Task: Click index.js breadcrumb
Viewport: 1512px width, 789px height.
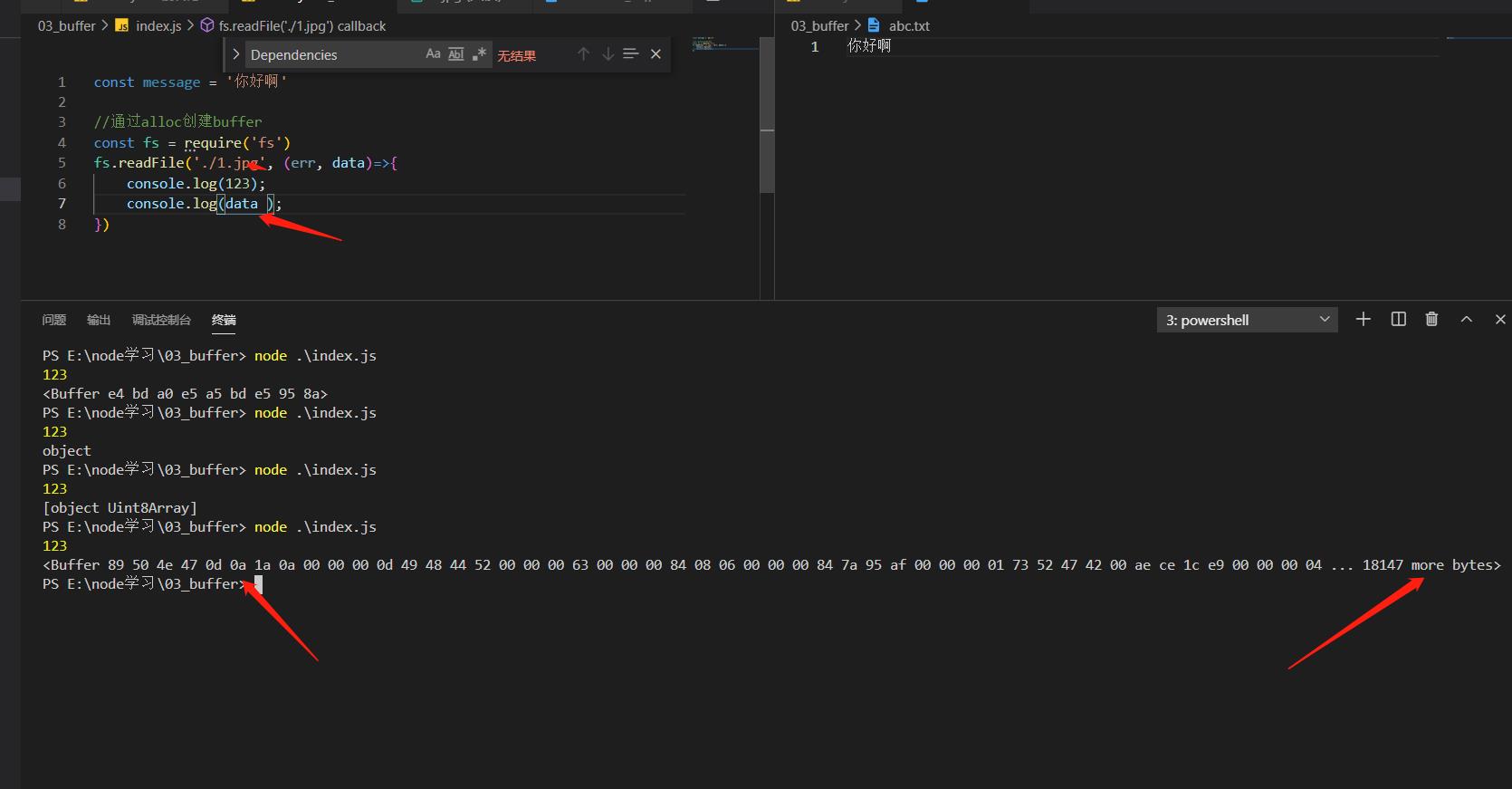Action: 158,26
